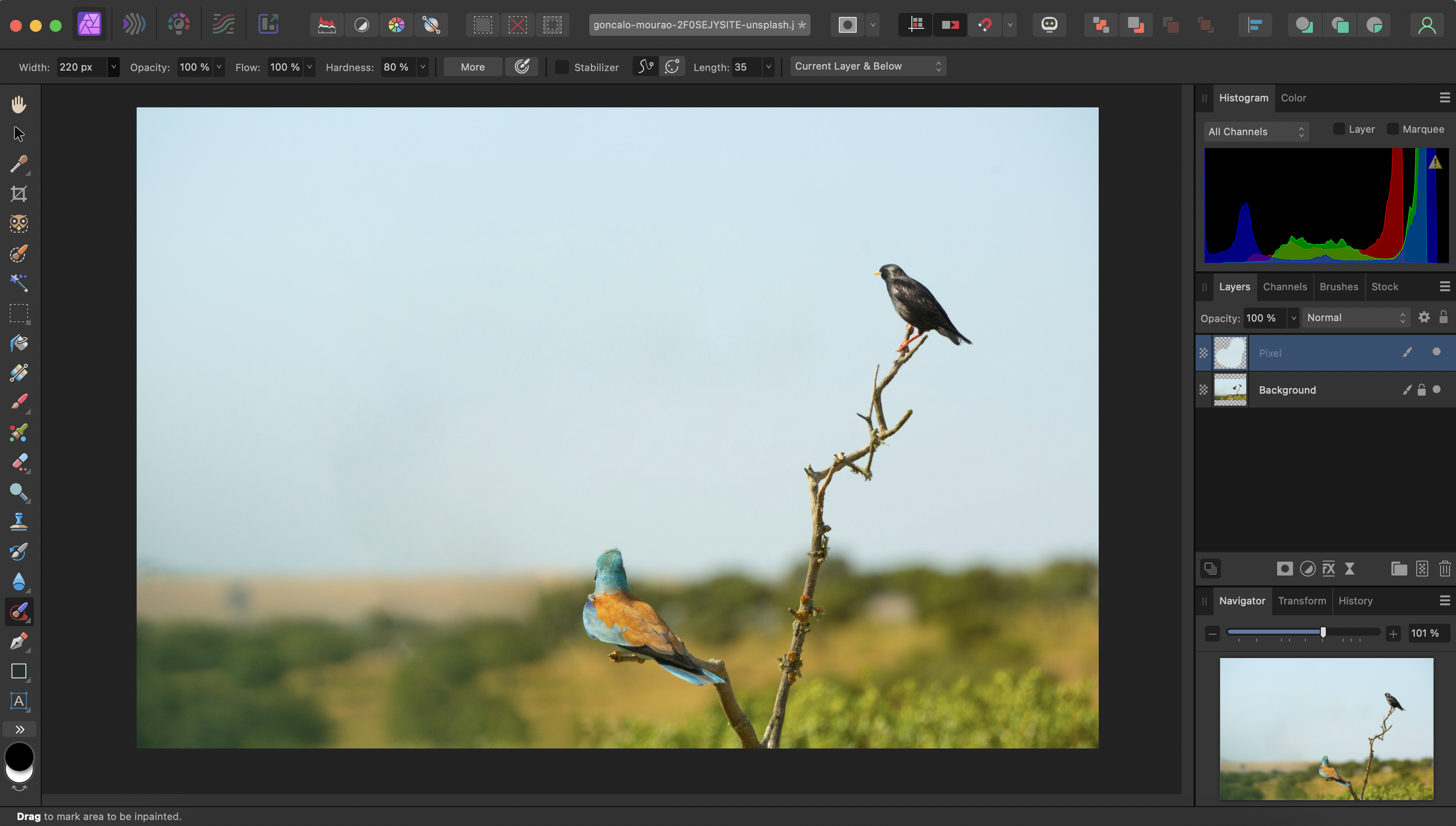Select the Flood Fill tool
1456x826 pixels.
pyautogui.click(x=19, y=343)
